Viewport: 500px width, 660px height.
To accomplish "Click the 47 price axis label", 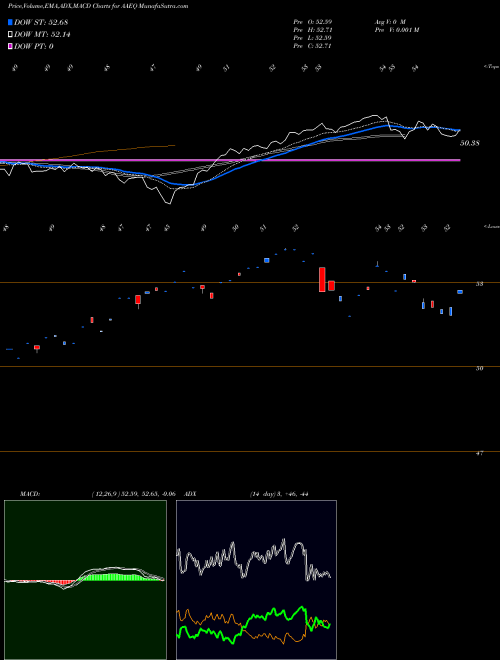I will click(x=479, y=453).
